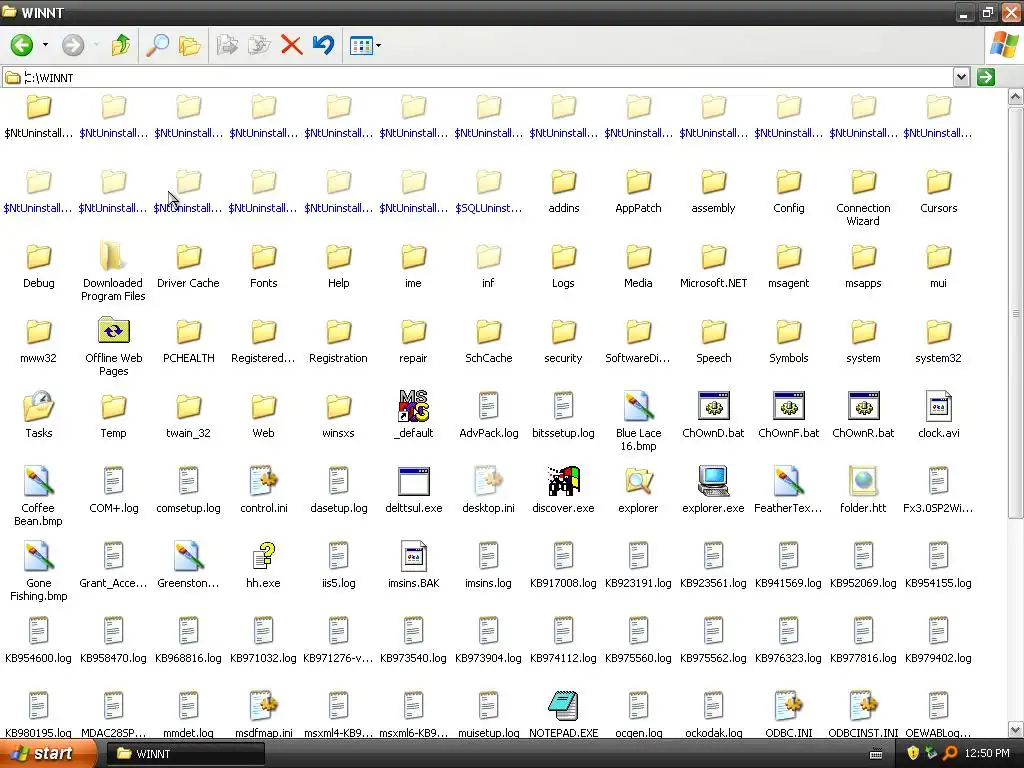The width and height of the screenshot is (1024, 768).
Task: Select the Fonts folder
Action: [x=263, y=266]
